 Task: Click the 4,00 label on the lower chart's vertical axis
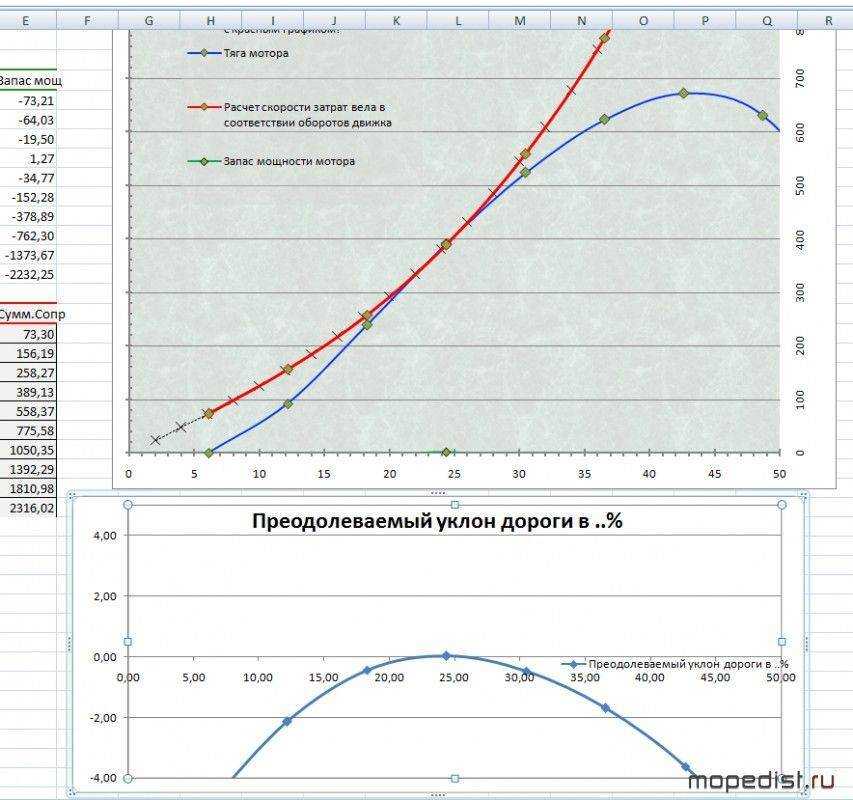tap(105, 536)
